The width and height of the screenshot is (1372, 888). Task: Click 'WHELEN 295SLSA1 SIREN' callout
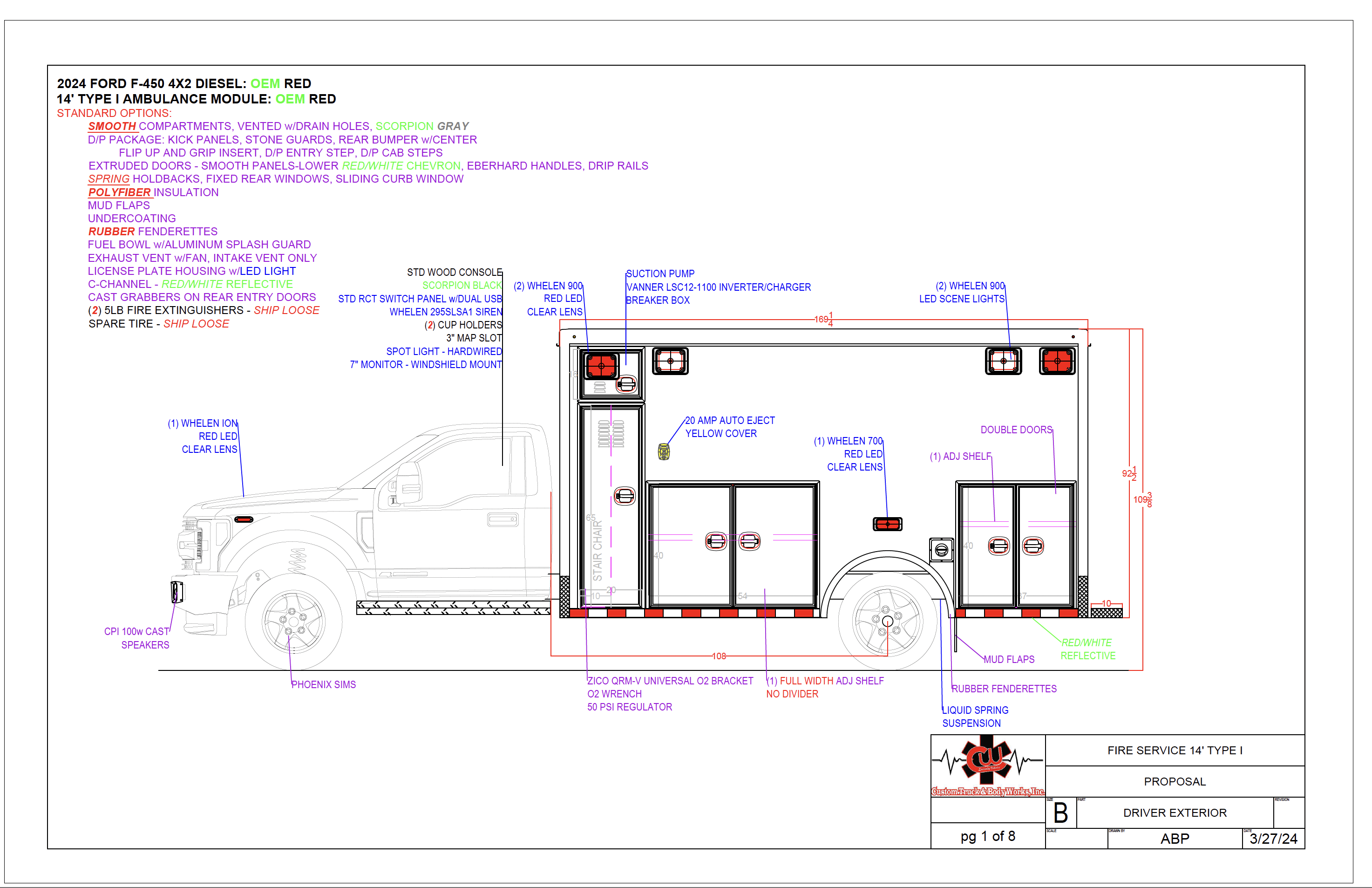446,312
